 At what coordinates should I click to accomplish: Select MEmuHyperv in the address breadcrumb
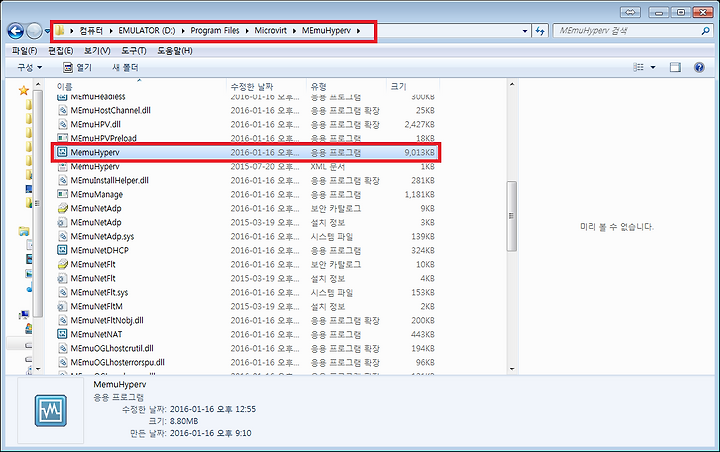pos(326,31)
